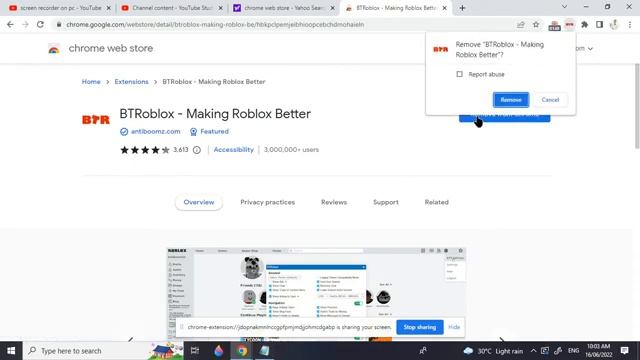The image size is (640, 360).
Task: Reload the current page
Action: (40, 24)
